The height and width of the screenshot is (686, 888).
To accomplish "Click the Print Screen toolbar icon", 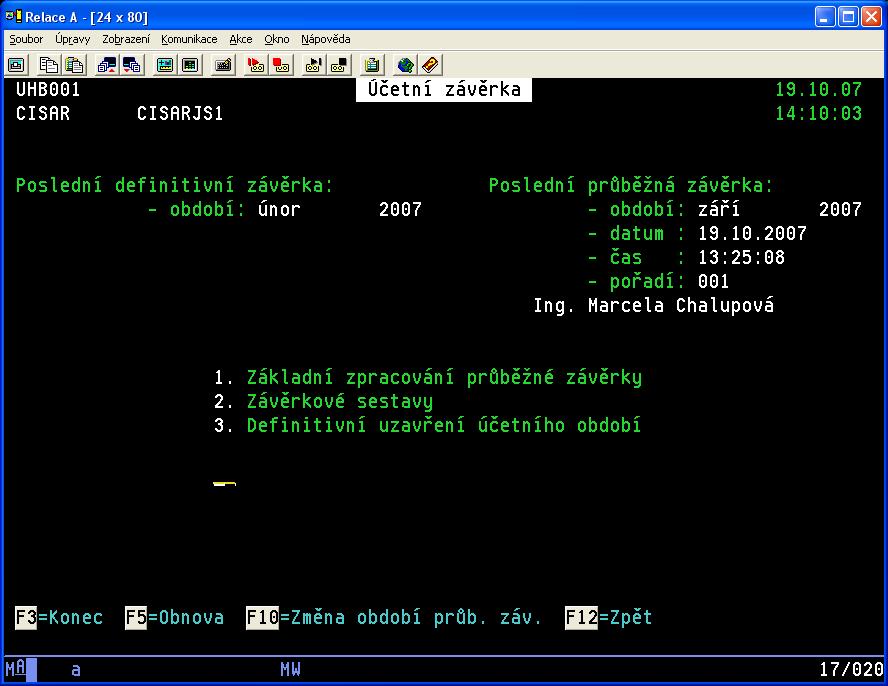I will coord(16,65).
